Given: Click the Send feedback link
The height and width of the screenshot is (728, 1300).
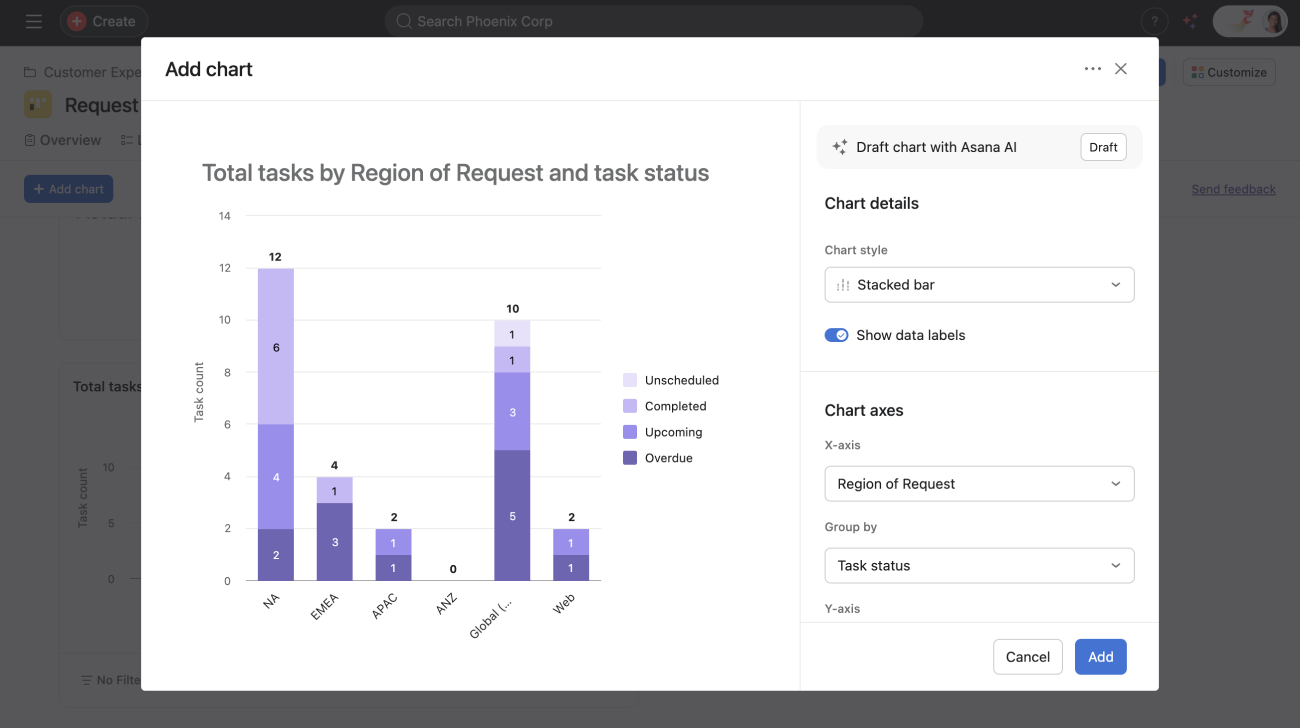Looking at the screenshot, I should point(1233,189).
